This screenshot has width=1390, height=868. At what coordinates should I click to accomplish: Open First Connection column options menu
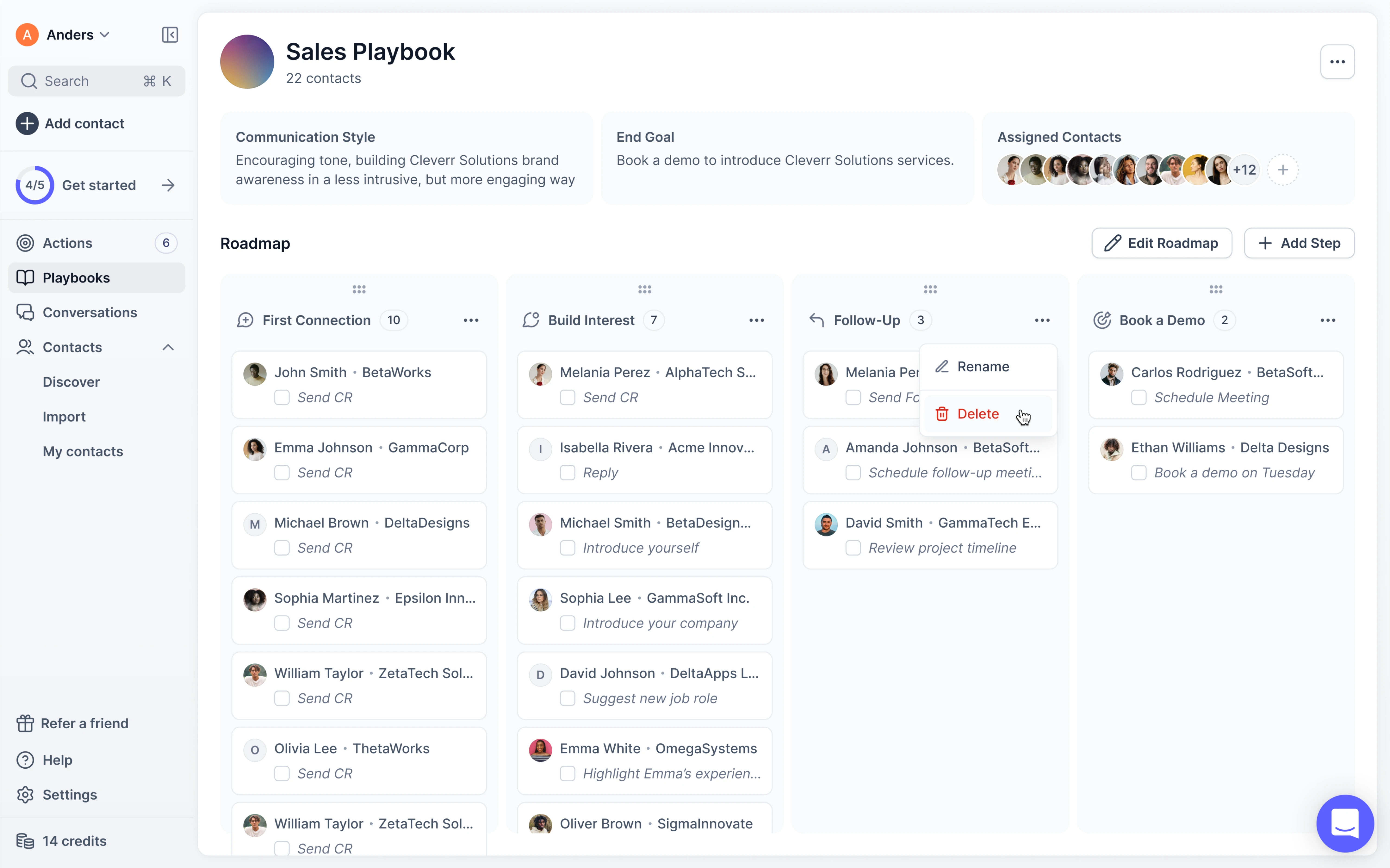click(x=471, y=320)
